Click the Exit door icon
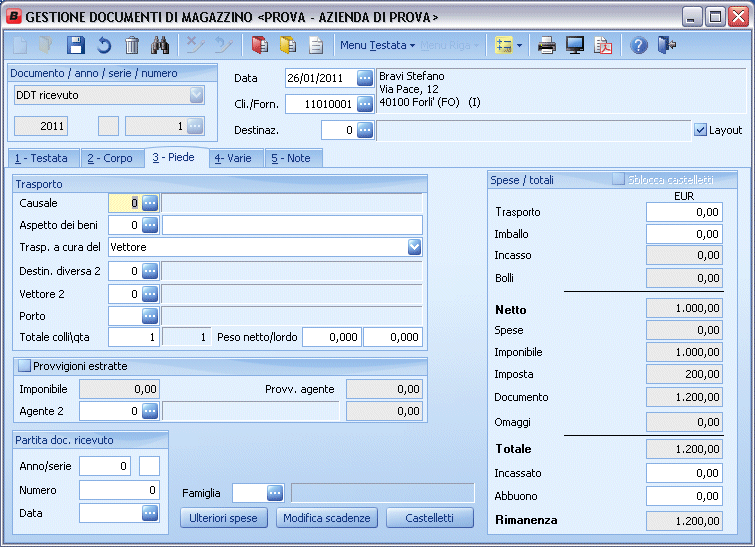 (668, 45)
